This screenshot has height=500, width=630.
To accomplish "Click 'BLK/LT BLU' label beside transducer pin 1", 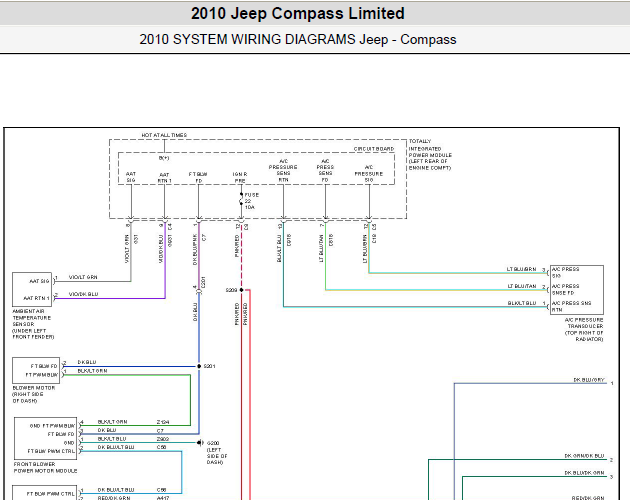I will point(522,303).
